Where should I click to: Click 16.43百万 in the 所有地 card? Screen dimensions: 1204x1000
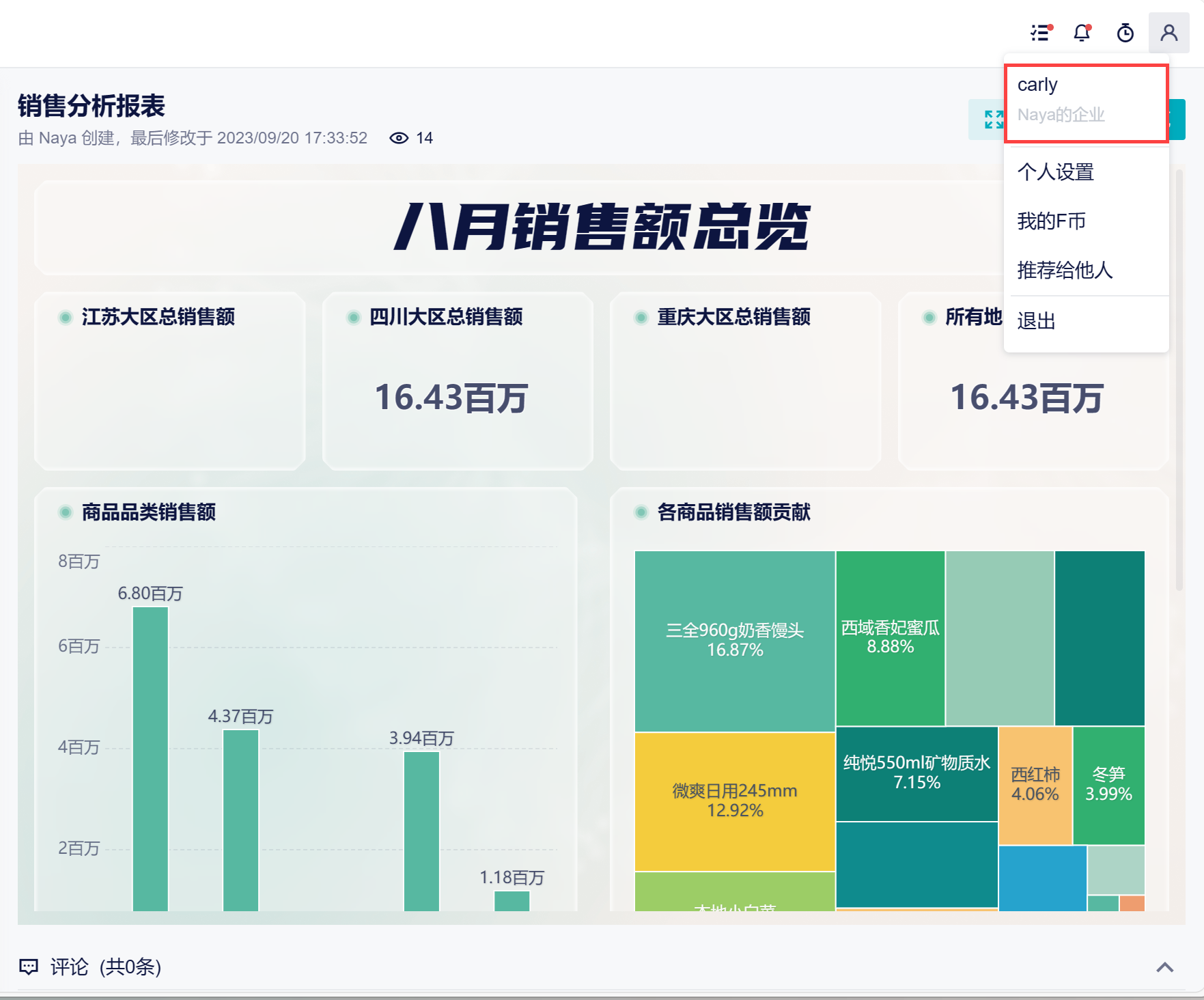(x=1027, y=398)
